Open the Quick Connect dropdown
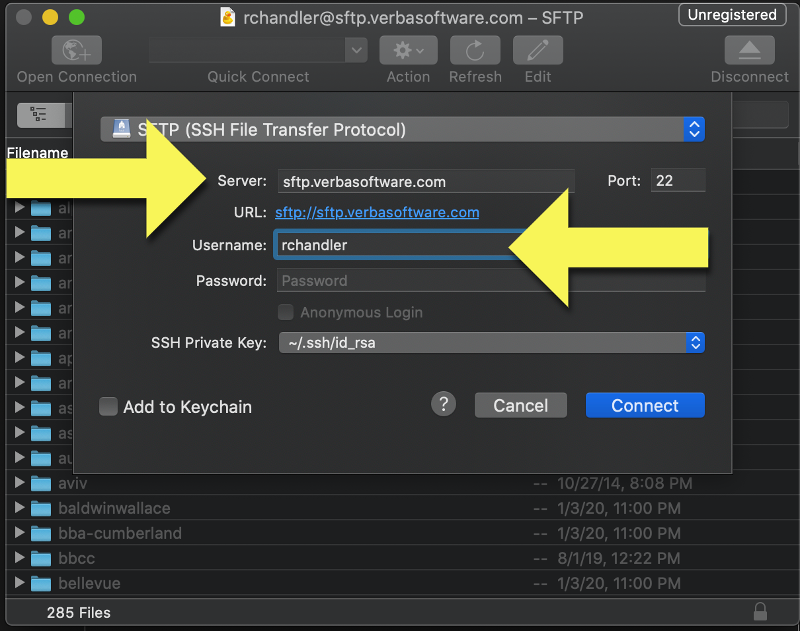The height and width of the screenshot is (632, 800). click(356, 50)
